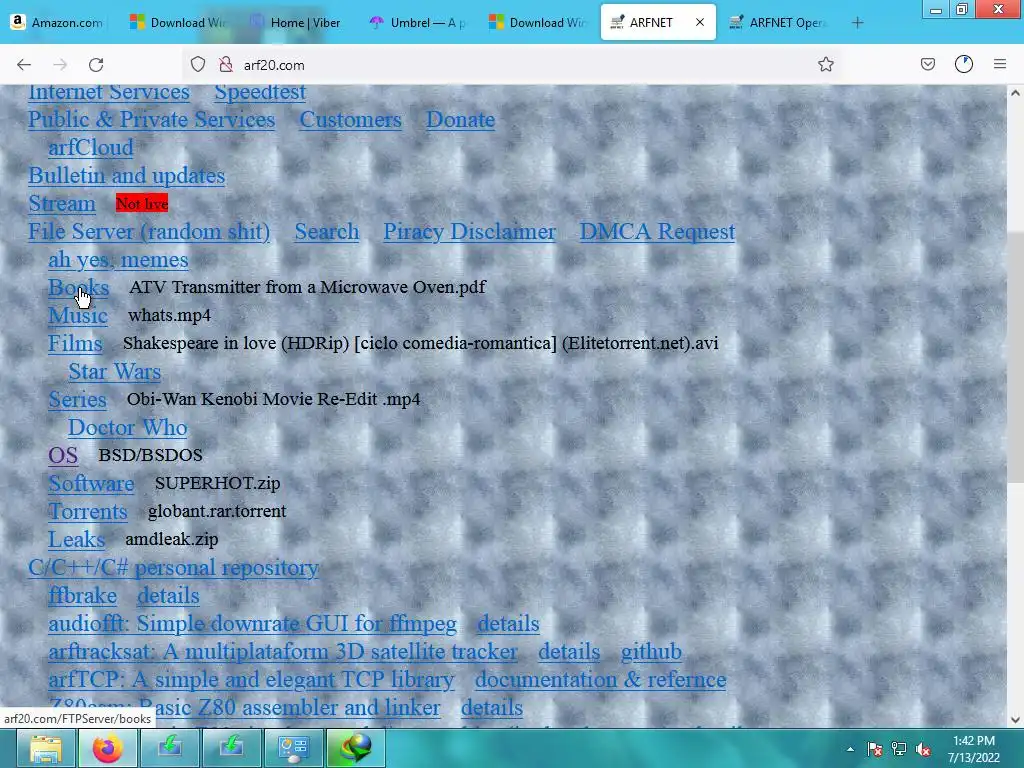Open ah yes, memes link
The width and height of the screenshot is (1024, 768).
[118, 260]
